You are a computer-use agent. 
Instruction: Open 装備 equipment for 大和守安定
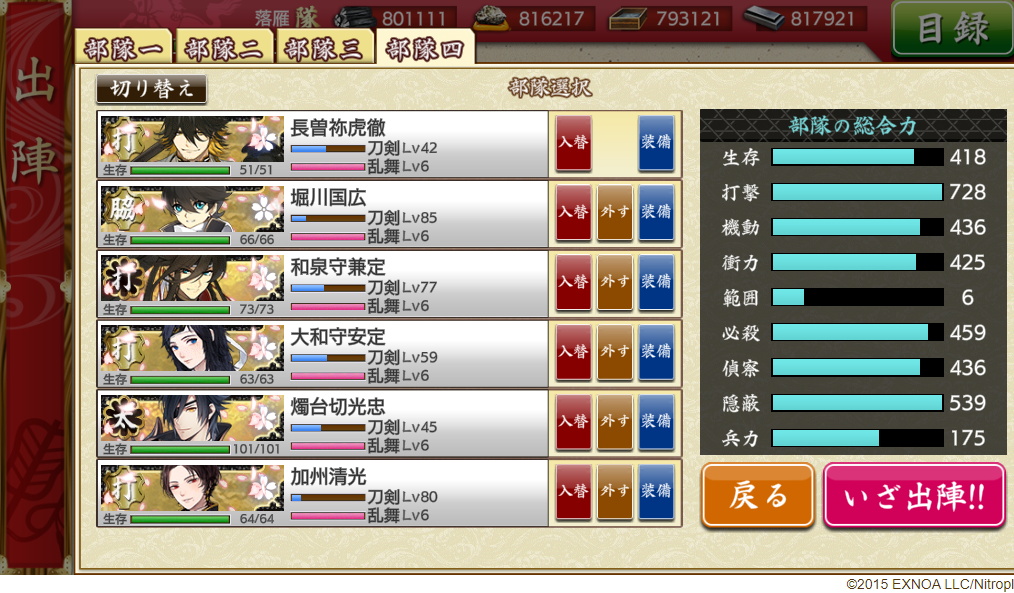click(x=656, y=352)
